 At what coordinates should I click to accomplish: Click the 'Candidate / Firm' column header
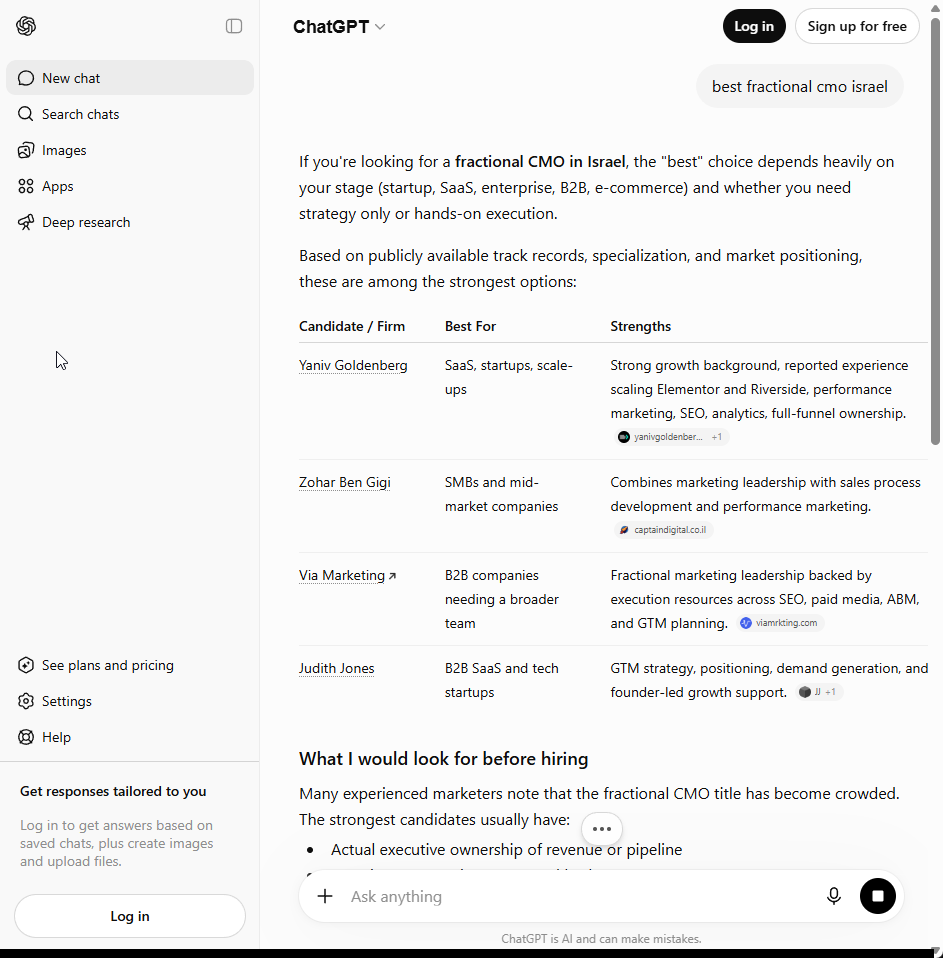(352, 326)
